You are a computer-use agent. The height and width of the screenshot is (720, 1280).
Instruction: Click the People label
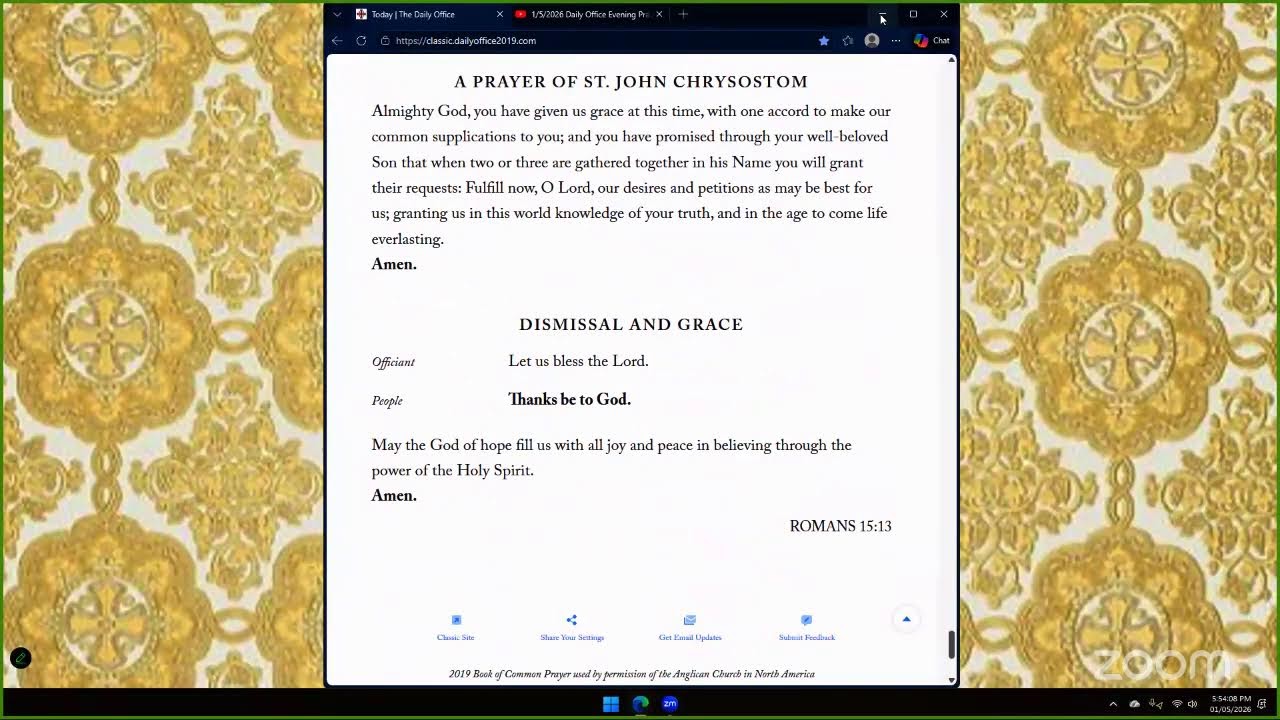click(x=387, y=401)
